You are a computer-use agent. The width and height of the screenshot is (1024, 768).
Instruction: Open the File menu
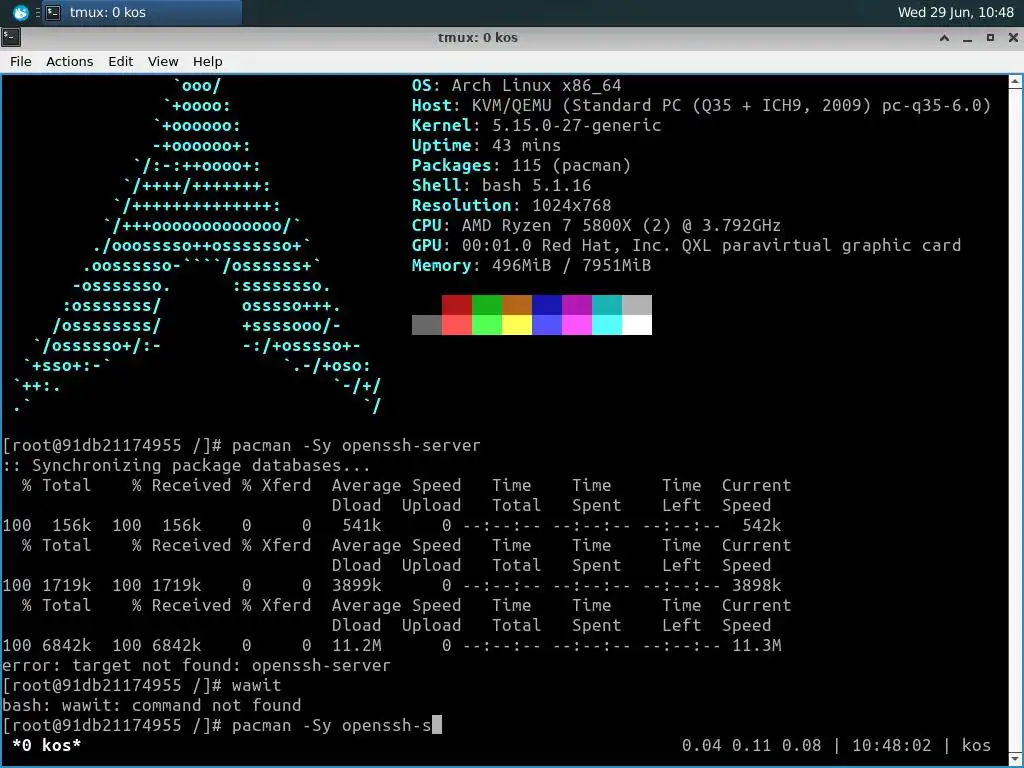click(20, 61)
